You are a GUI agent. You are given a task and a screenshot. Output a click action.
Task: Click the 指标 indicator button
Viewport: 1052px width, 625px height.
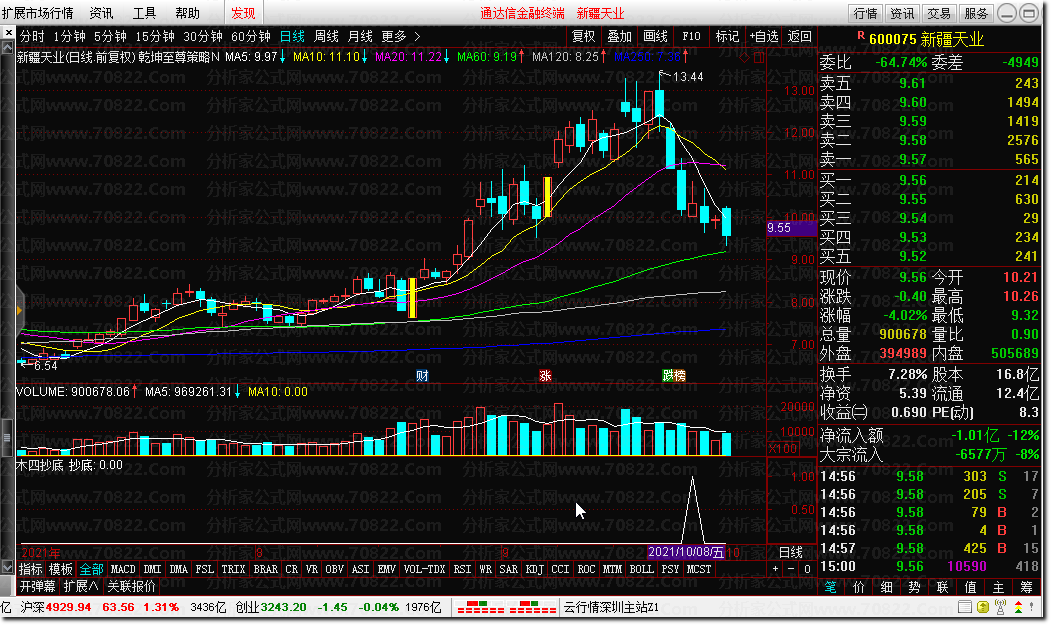click(x=31, y=569)
